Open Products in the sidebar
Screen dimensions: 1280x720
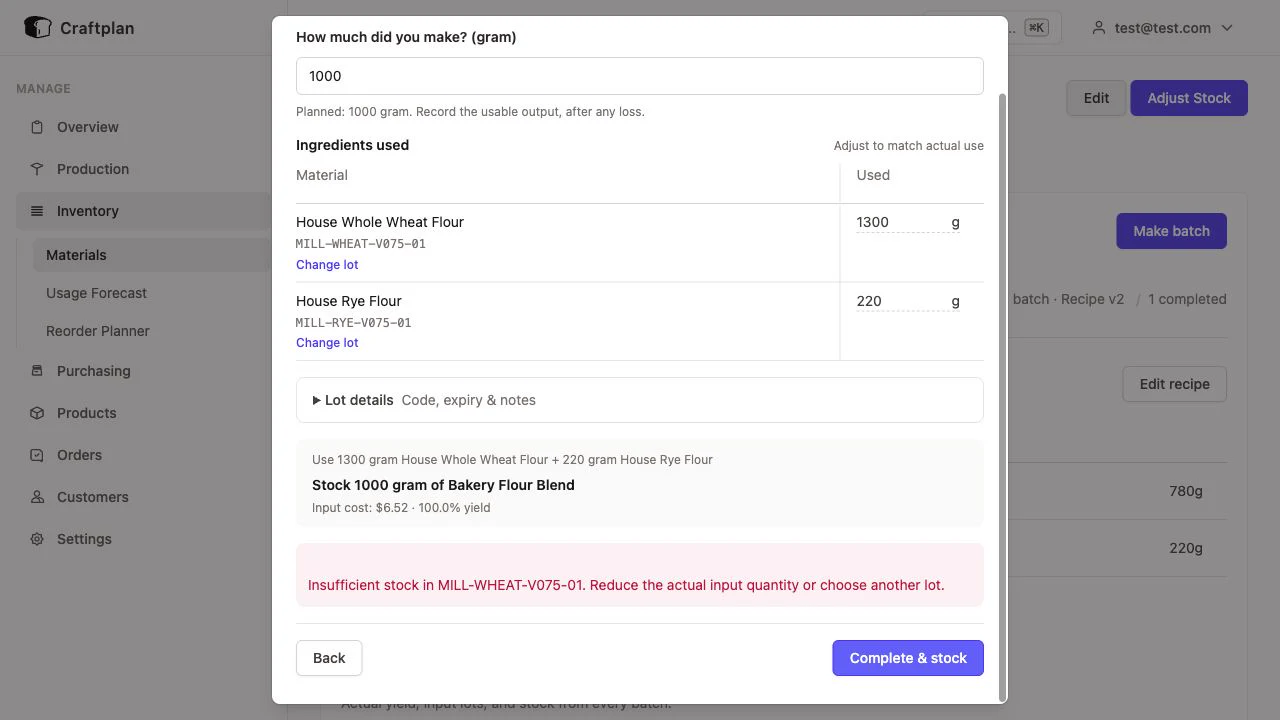point(86,413)
